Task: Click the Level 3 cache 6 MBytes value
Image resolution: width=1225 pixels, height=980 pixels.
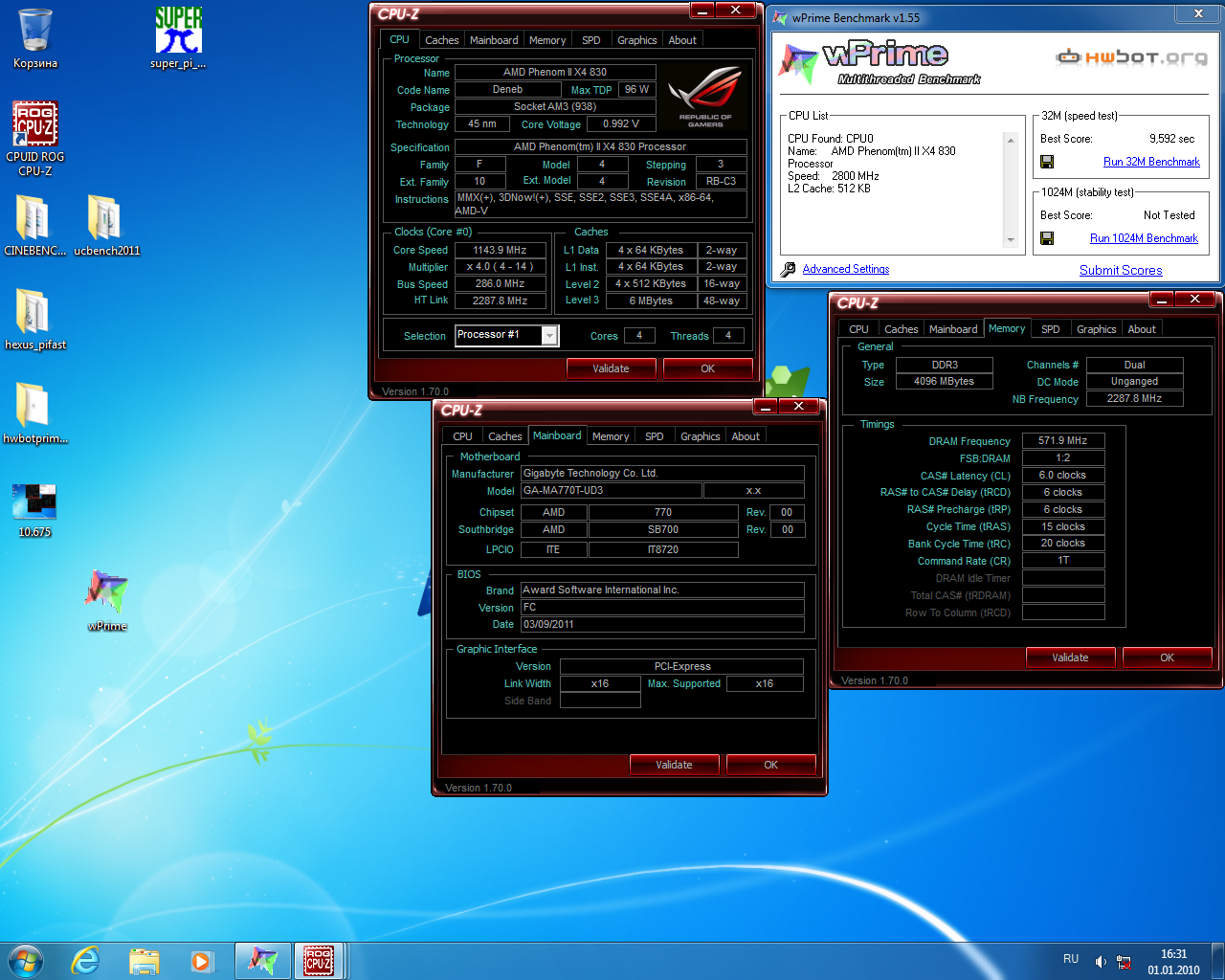Action: point(650,301)
